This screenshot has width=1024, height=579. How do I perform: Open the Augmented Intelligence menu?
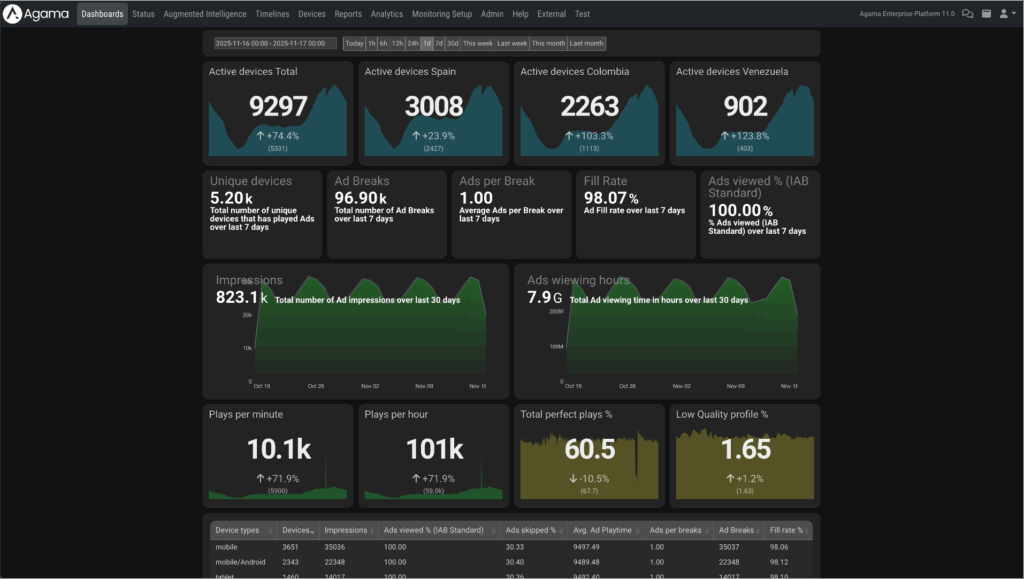(x=205, y=14)
